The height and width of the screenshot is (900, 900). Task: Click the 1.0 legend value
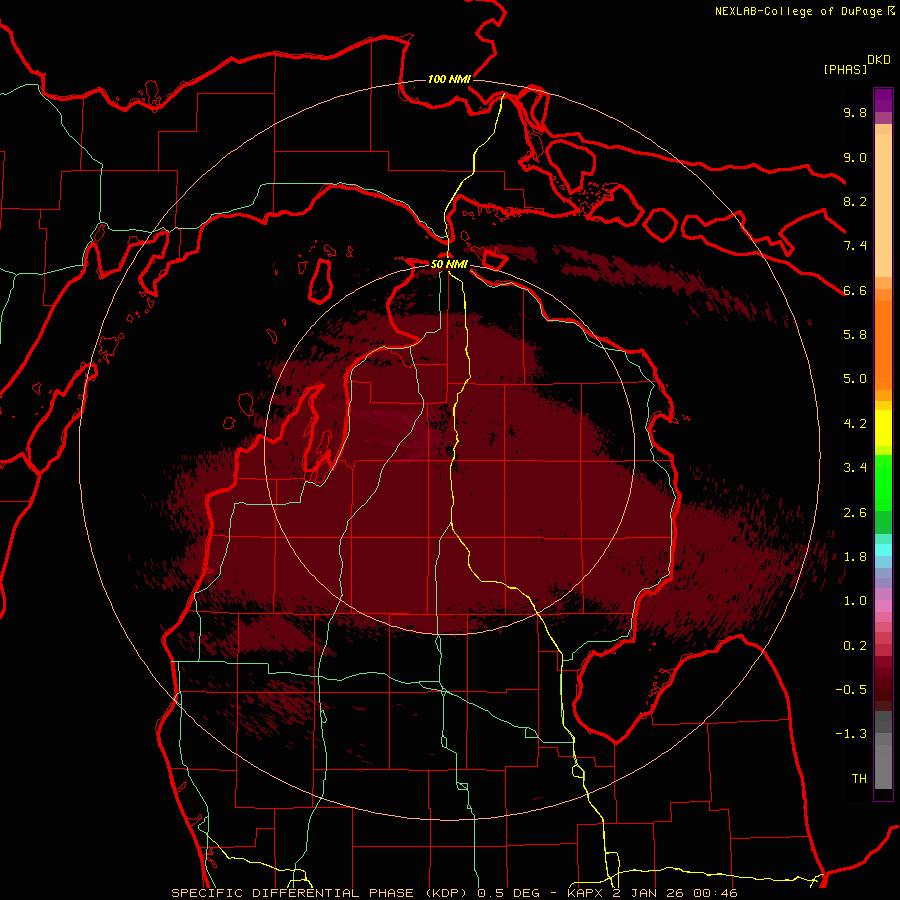[x=855, y=601]
